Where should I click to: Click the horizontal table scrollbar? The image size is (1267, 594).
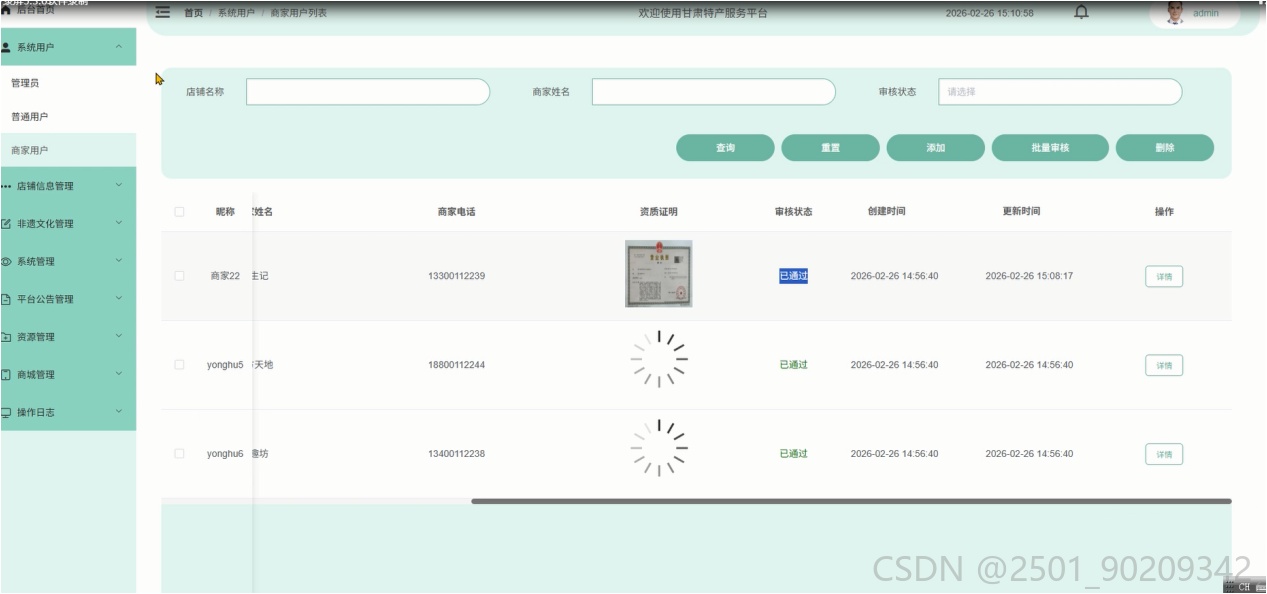(x=851, y=501)
